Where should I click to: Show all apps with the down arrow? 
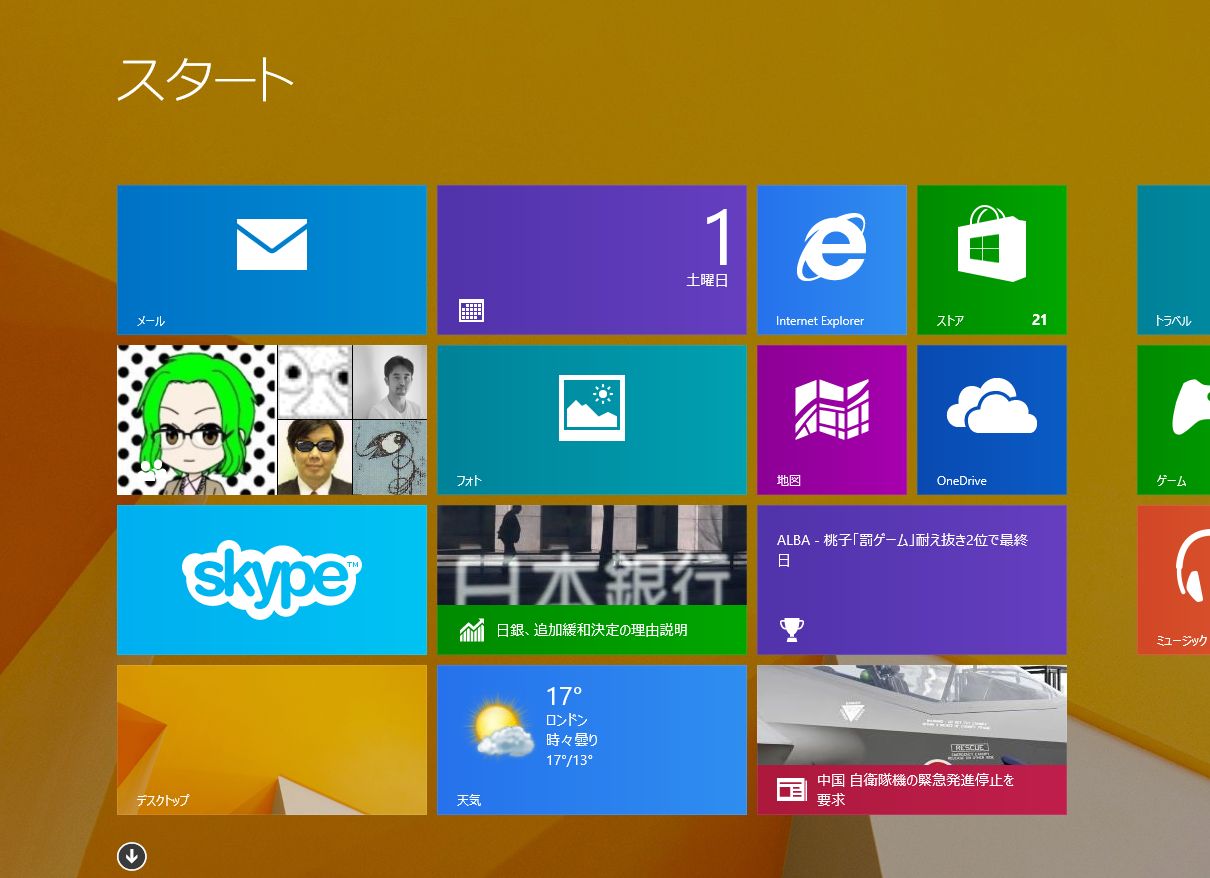(x=132, y=856)
